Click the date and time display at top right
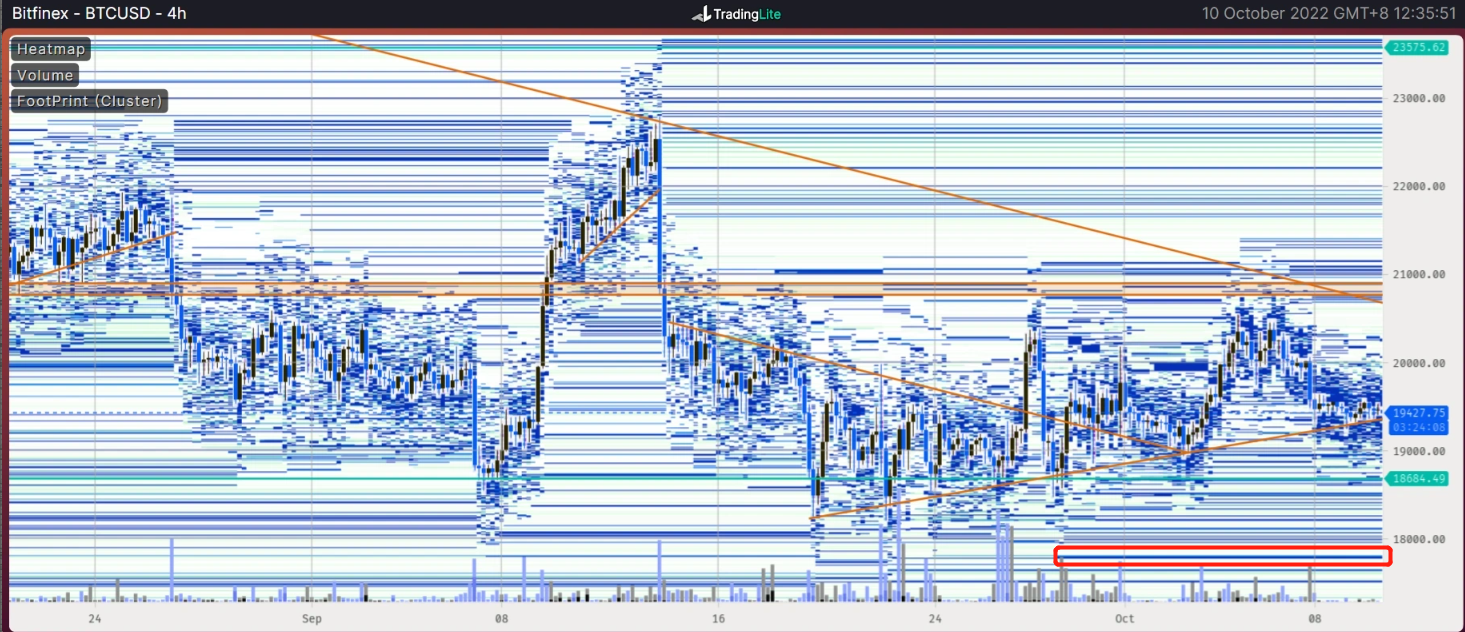This screenshot has height=632, width=1465. click(1328, 14)
